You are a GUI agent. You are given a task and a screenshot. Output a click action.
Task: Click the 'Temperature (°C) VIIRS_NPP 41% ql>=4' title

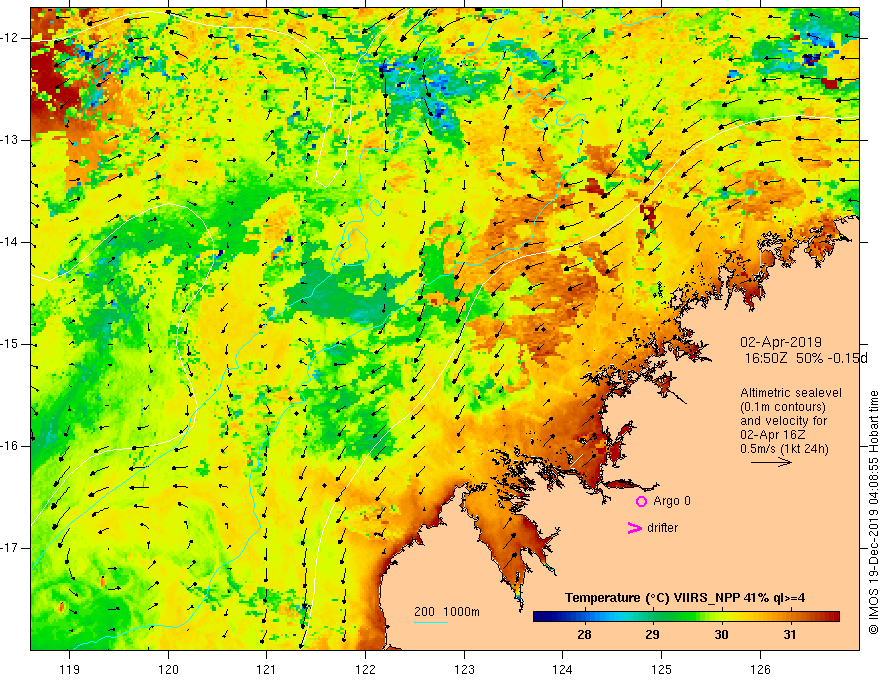click(x=685, y=598)
